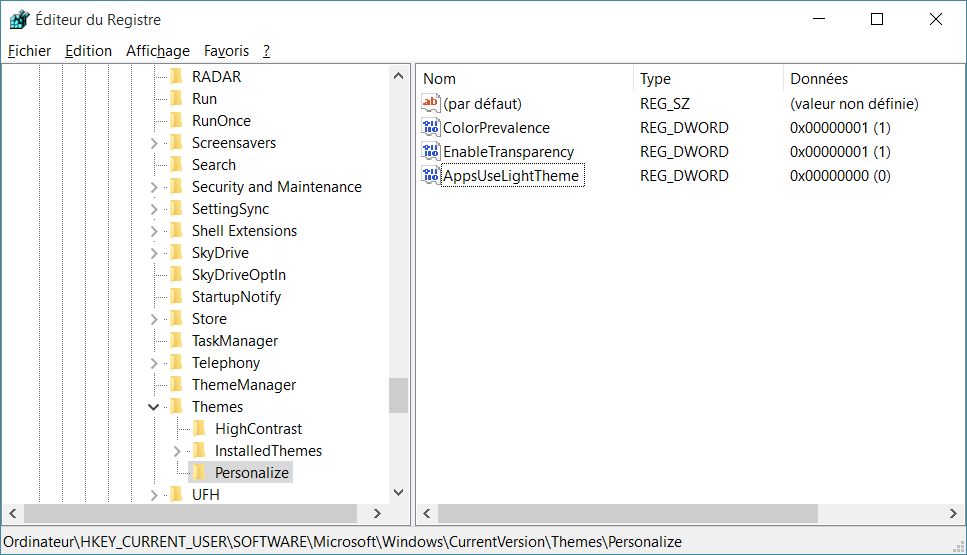The height and width of the screenshot is (555, 967).
Task: Click the RADAR folder icon
Action: 176,76
